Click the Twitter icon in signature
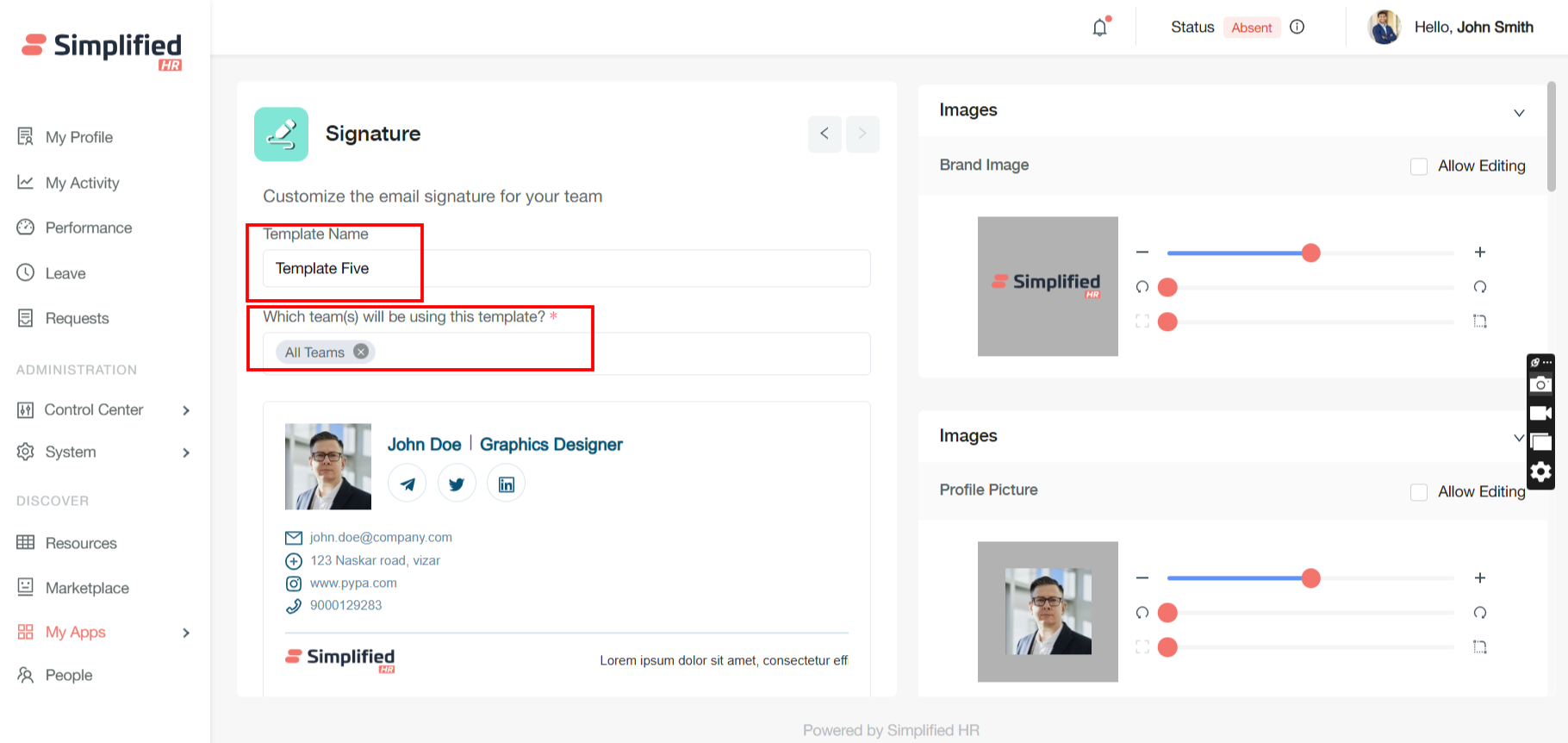This screenshot has height=743, width=1568. (457, 484)
